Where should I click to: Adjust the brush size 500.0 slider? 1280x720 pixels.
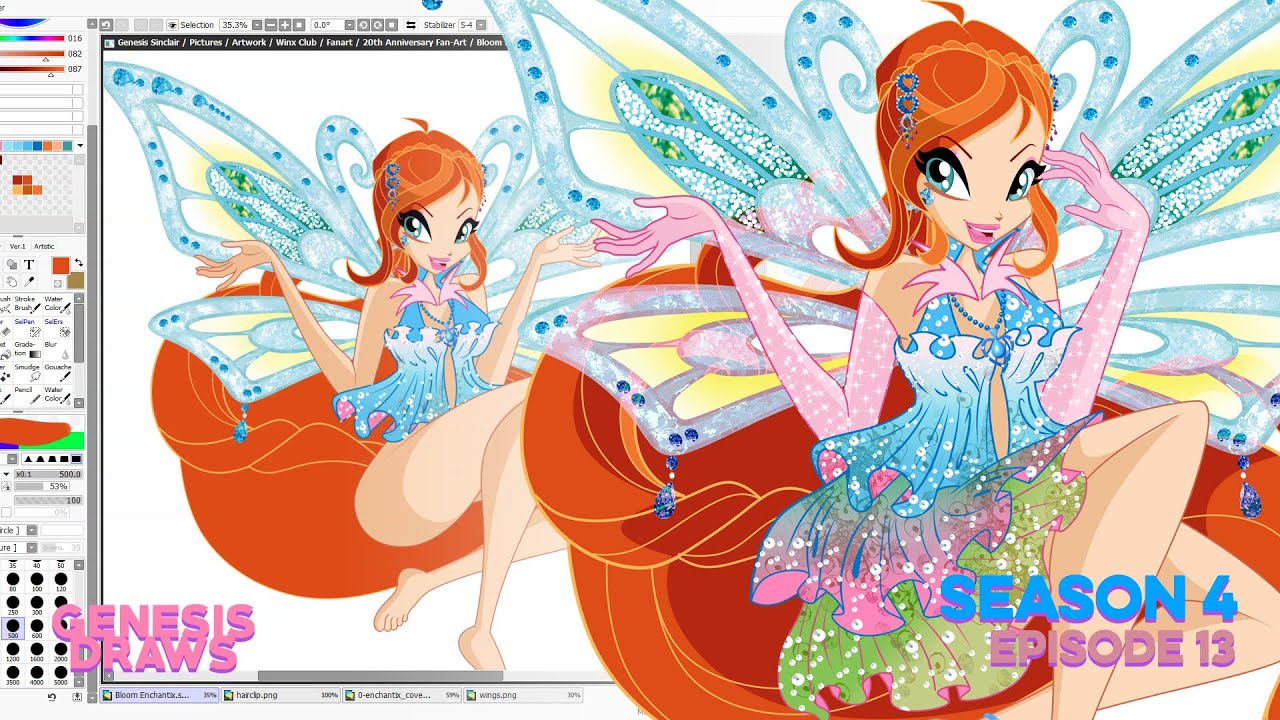[50, 474]
